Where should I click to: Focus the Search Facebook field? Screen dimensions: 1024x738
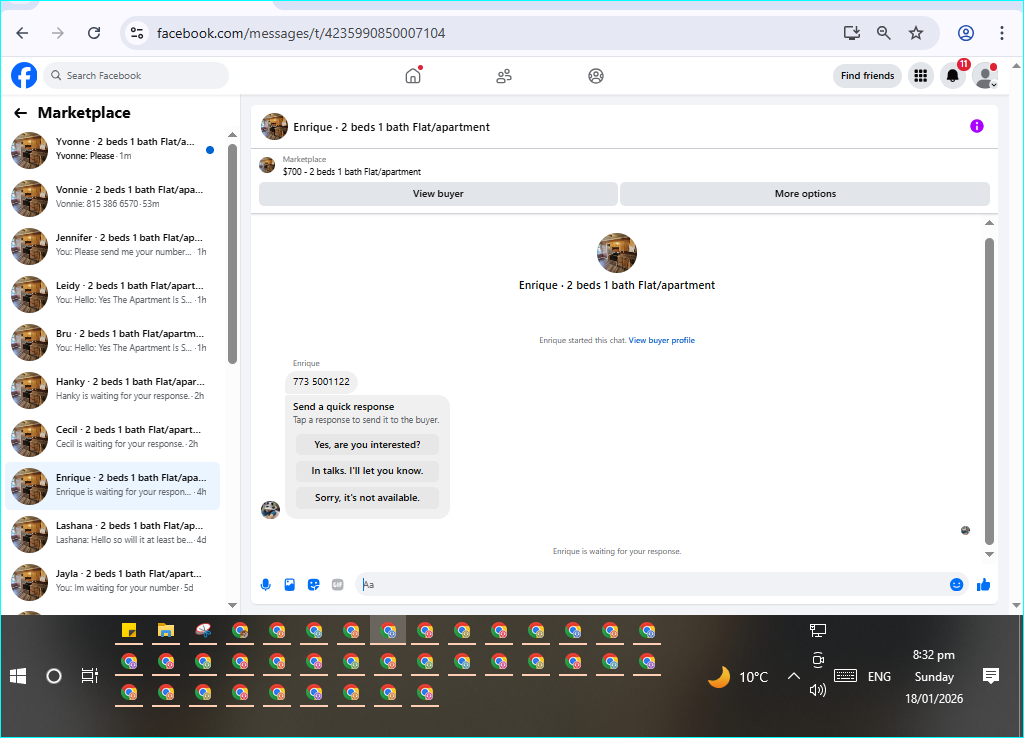coord(137,76)
